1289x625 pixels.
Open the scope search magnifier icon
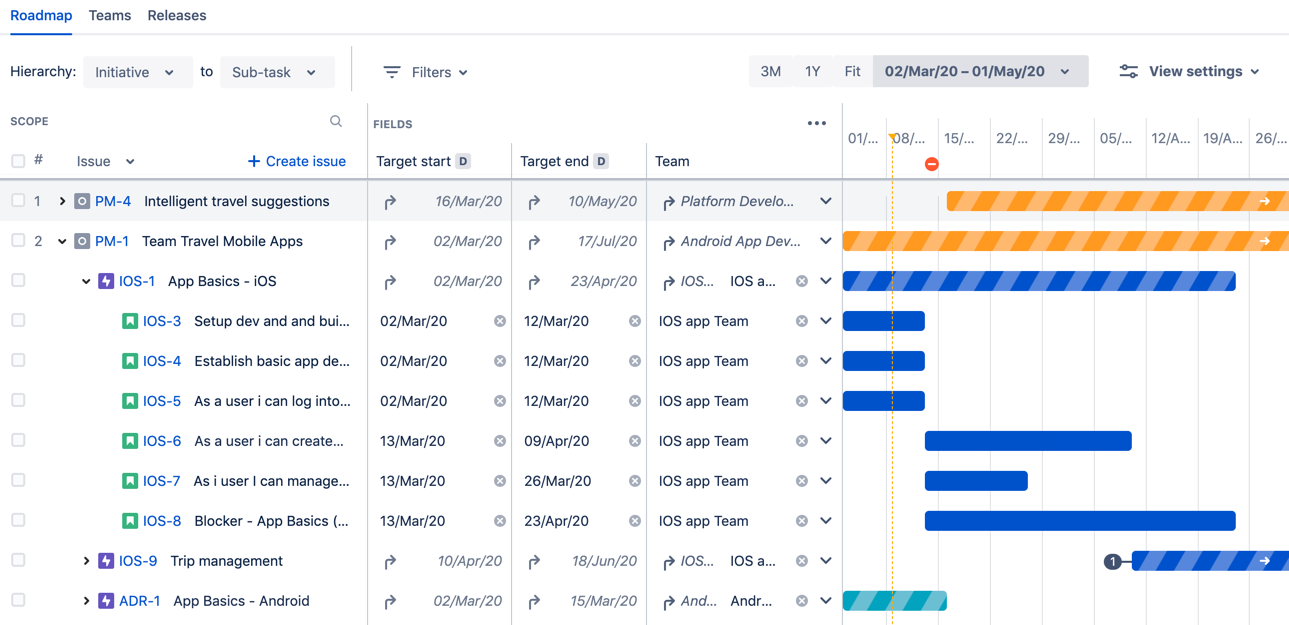pyautogui.click(x=336, y=121)
